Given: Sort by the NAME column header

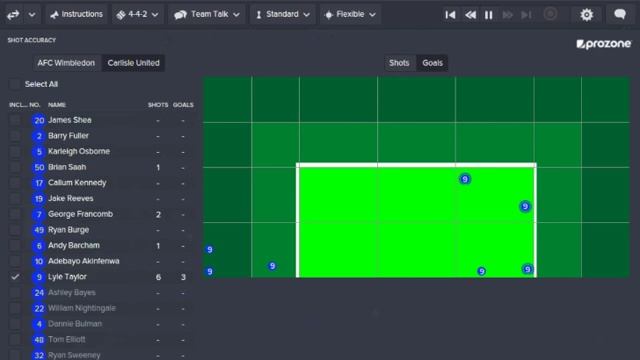Looking at the screenshot, I should [x=57, y=105].
